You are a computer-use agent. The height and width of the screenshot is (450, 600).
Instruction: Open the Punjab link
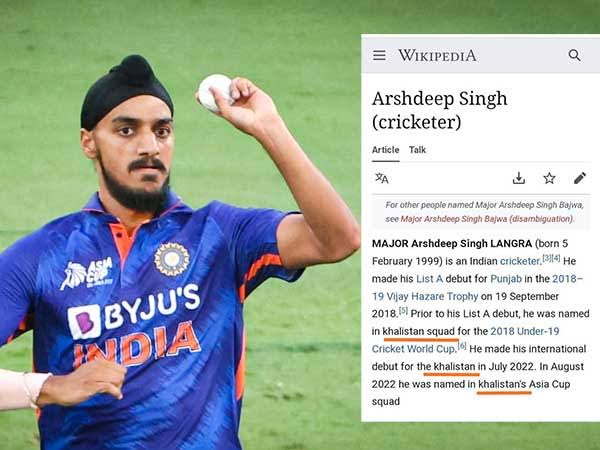506,279
